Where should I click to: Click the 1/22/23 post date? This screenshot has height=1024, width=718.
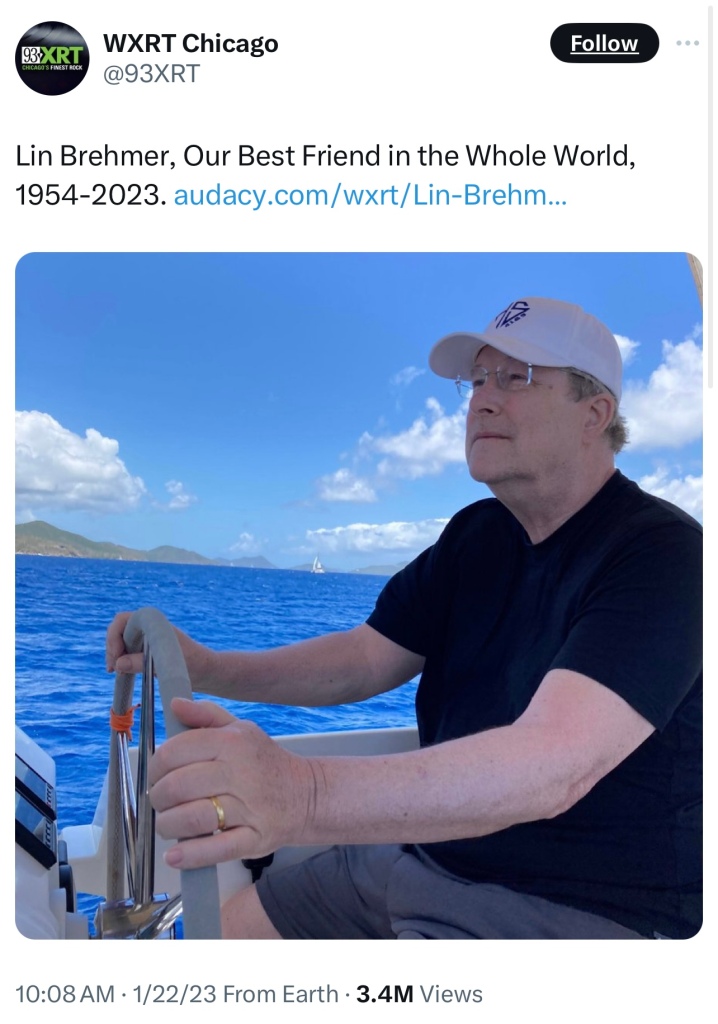point(174,994)
